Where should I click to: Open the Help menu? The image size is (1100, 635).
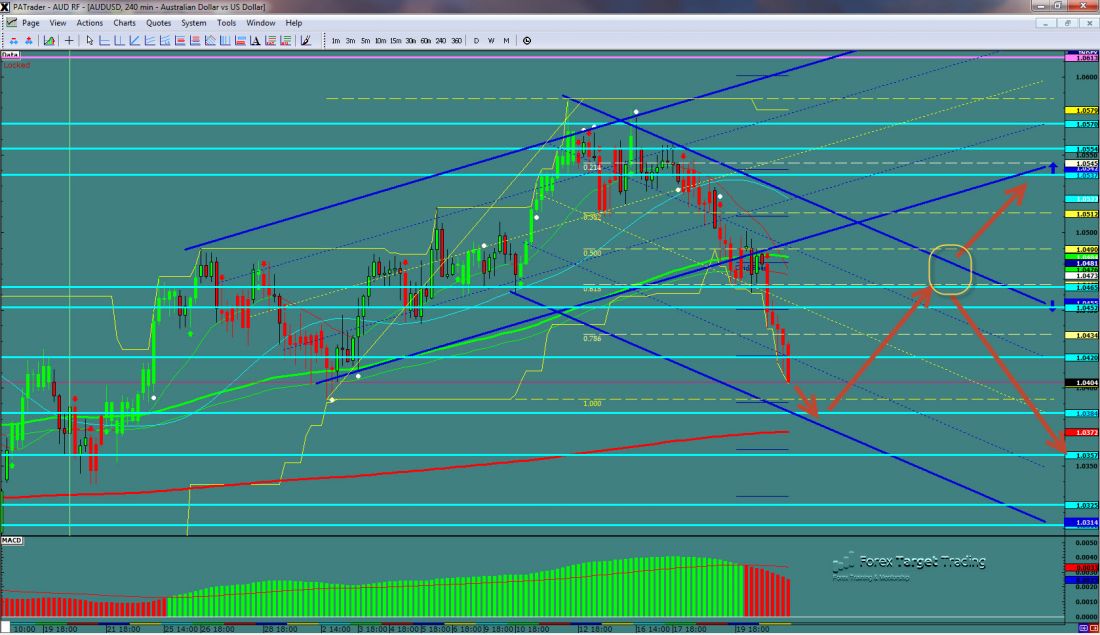293,22
